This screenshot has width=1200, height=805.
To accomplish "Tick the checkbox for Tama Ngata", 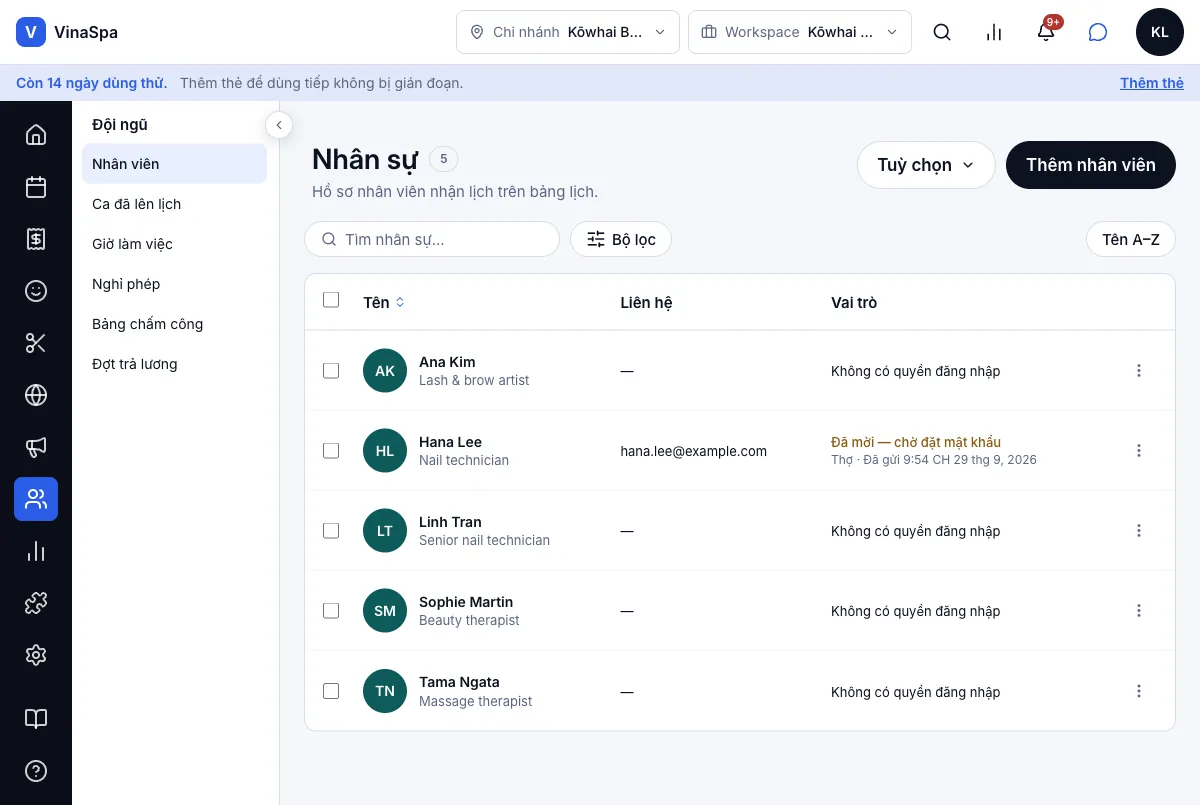I will 331,691.
